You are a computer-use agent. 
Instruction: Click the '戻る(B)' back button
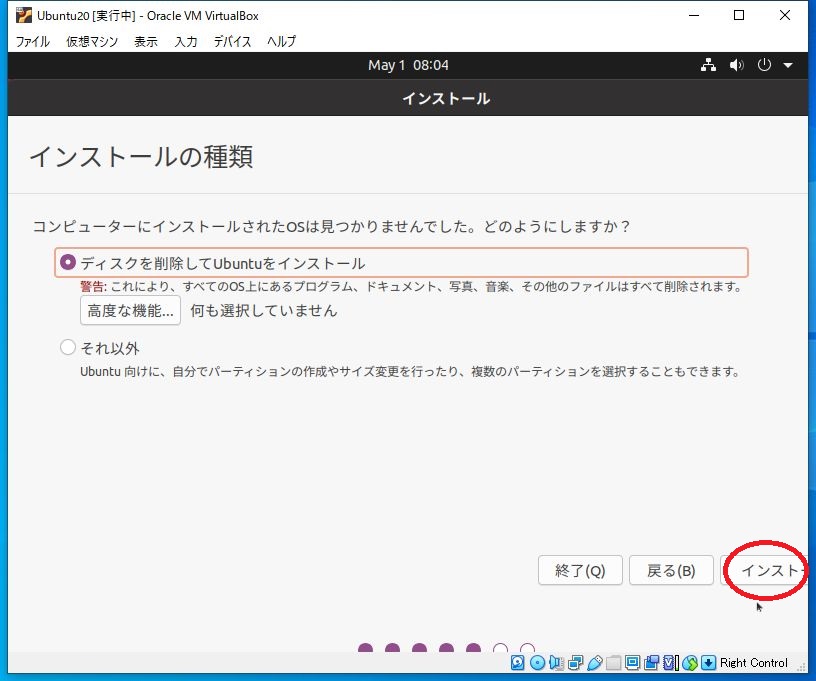(671, 570)
